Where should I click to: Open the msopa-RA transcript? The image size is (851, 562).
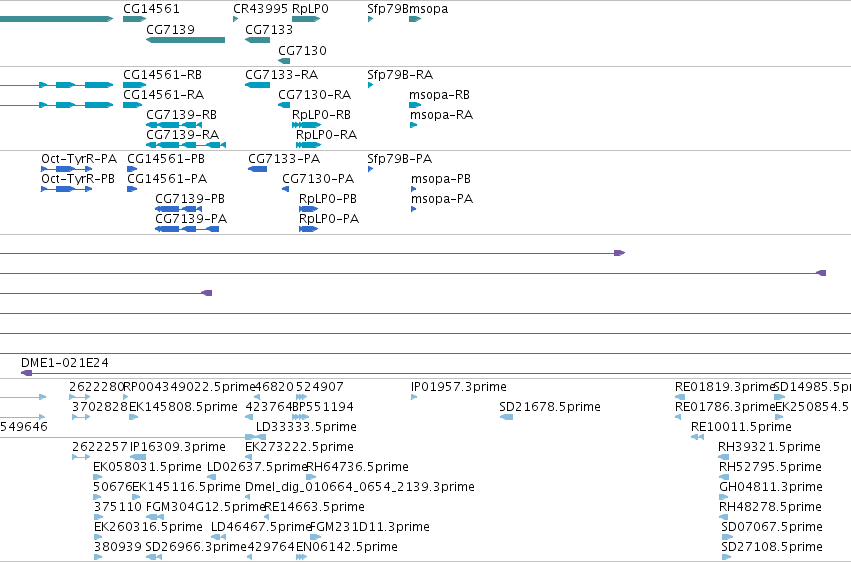click(x=413, y=125)
